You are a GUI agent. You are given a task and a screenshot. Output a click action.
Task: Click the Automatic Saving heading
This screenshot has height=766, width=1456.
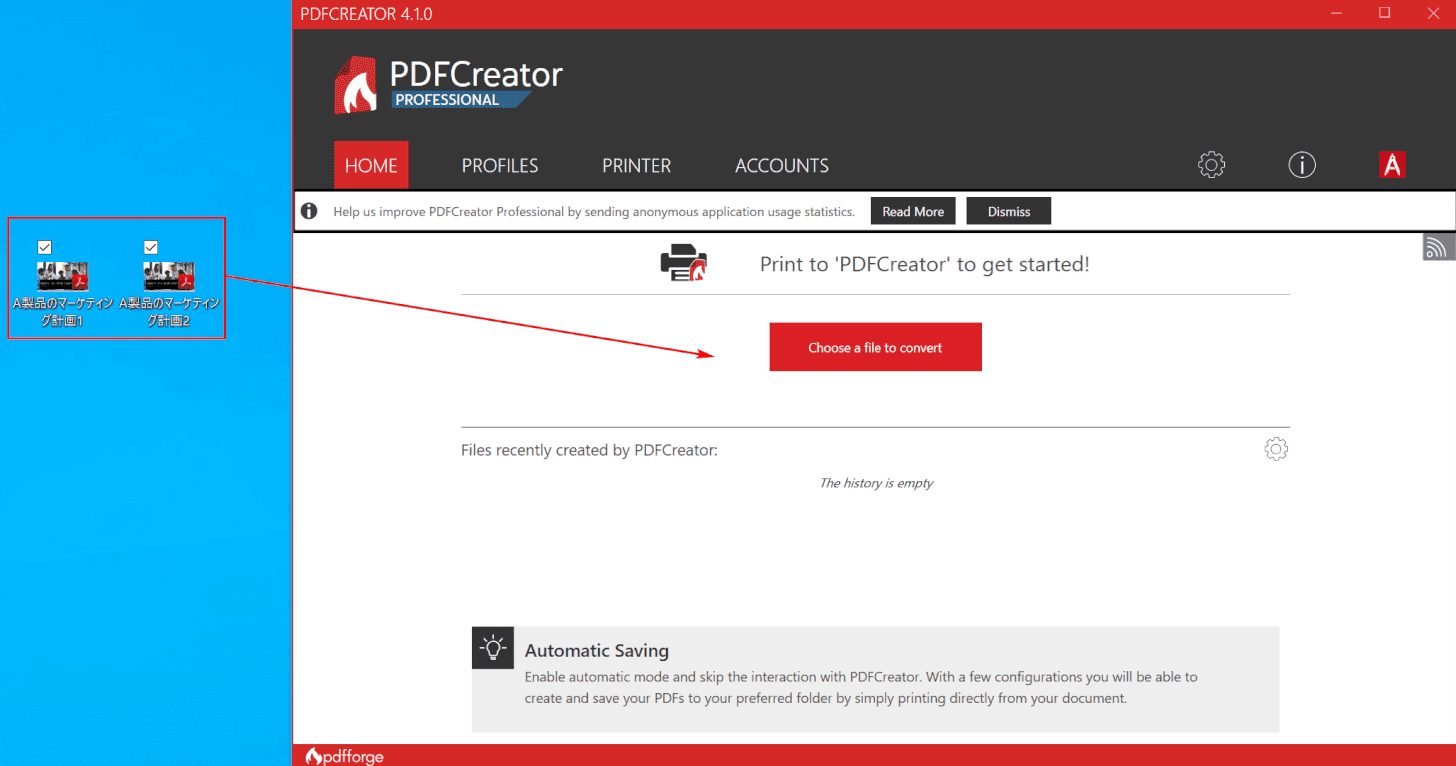[597, 651]
